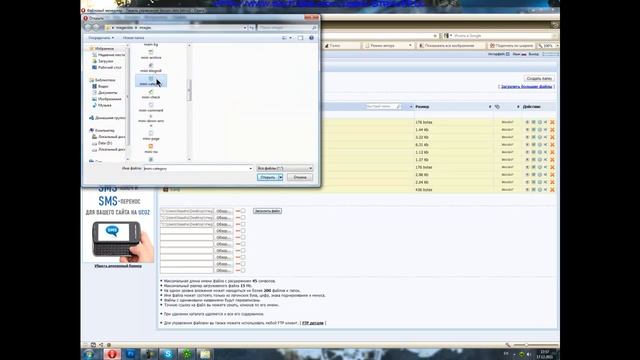
Task: Open the tag column icon in the table header
Action: click(497, 107)
